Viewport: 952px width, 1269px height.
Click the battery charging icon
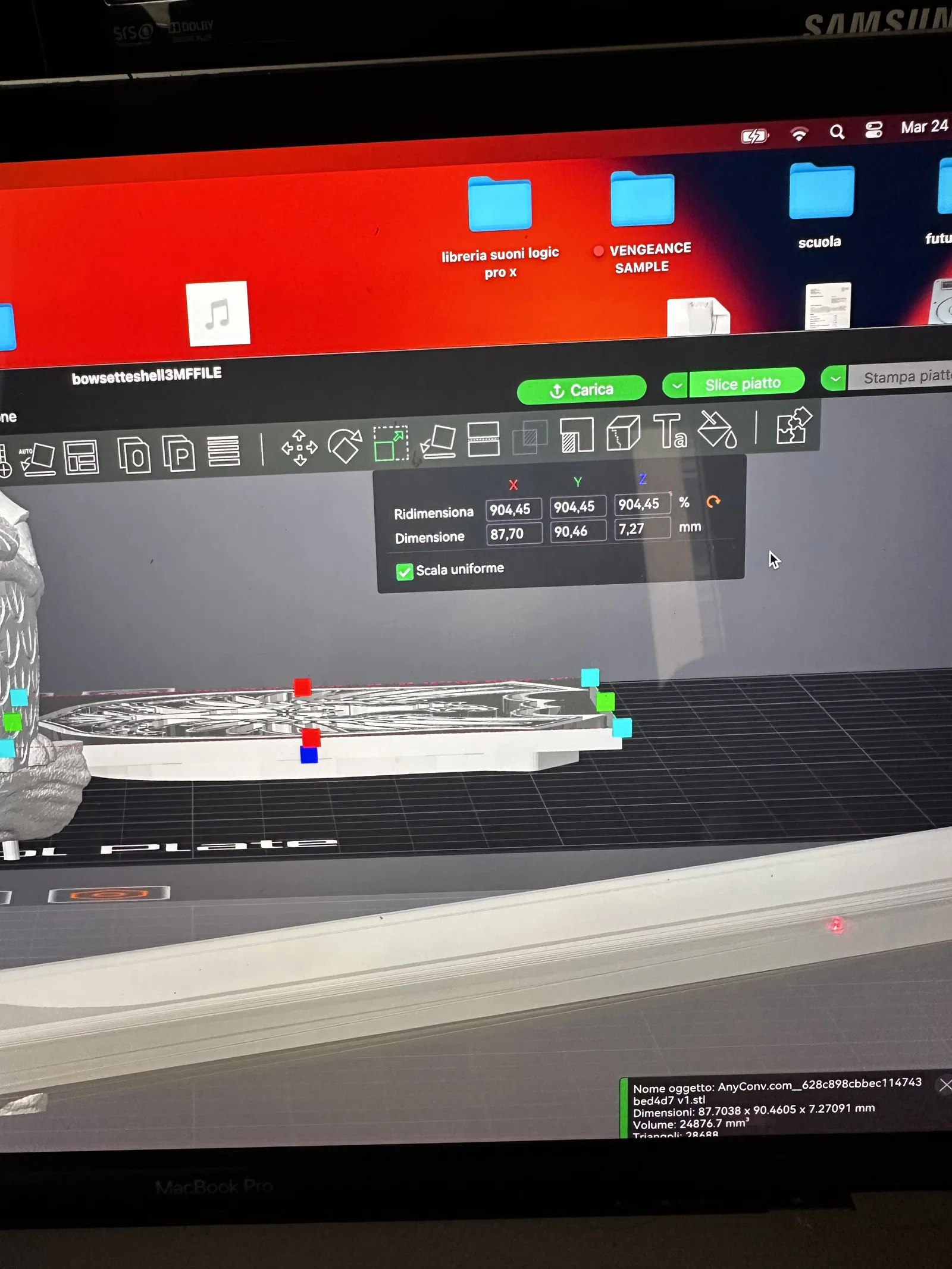(754, 136)
